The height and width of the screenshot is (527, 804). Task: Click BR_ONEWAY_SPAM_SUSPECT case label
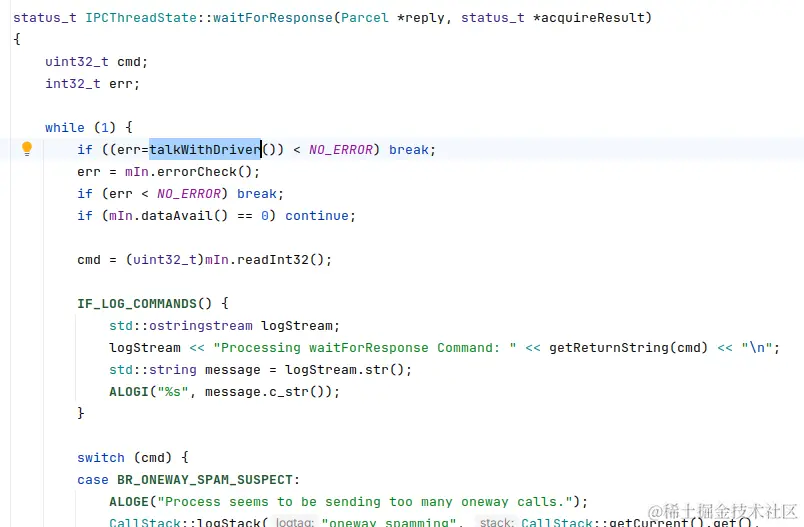(205, 479)
